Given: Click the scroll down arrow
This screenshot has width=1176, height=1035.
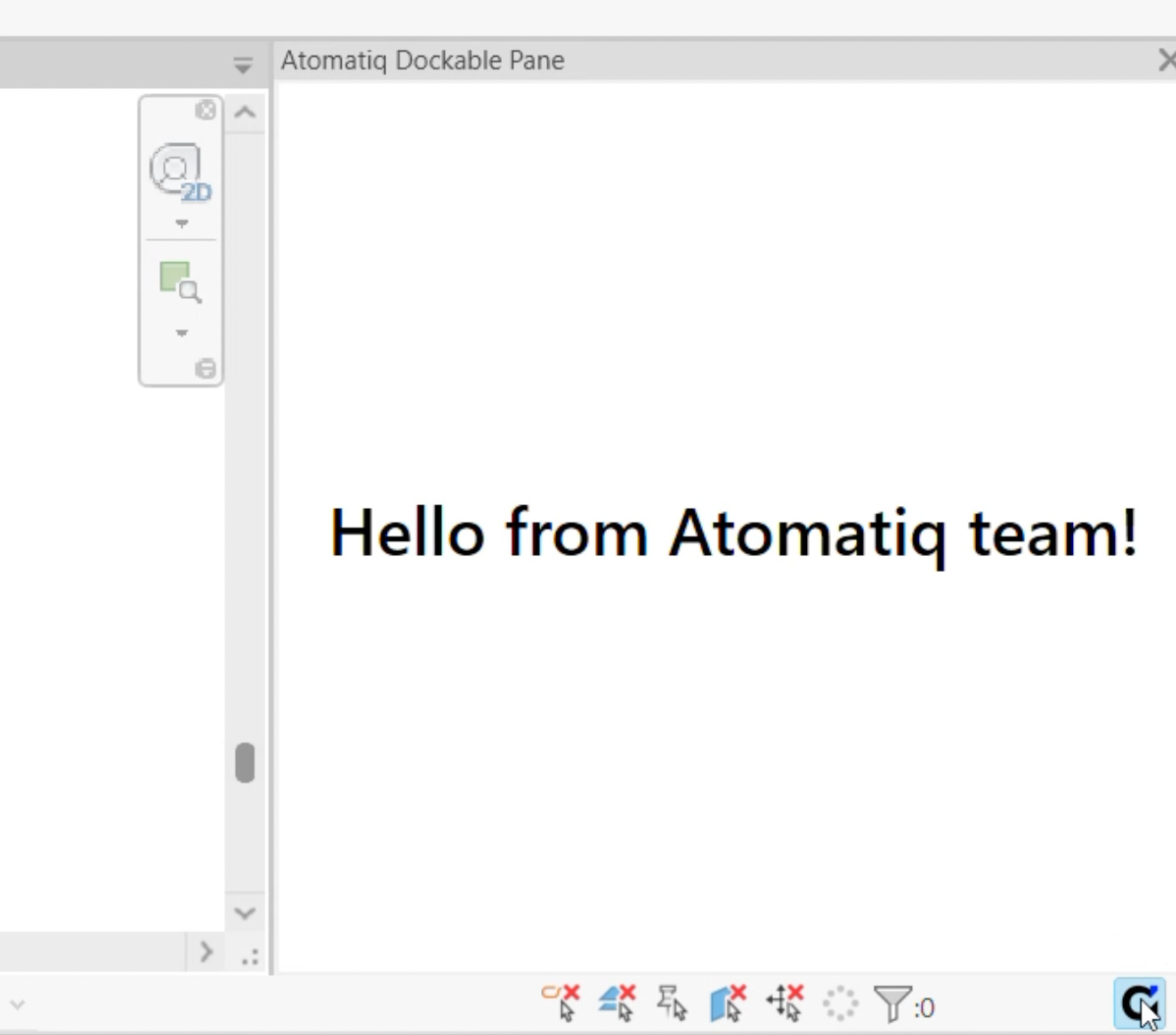Looking at the screenshot, I should tap(245, 913).
